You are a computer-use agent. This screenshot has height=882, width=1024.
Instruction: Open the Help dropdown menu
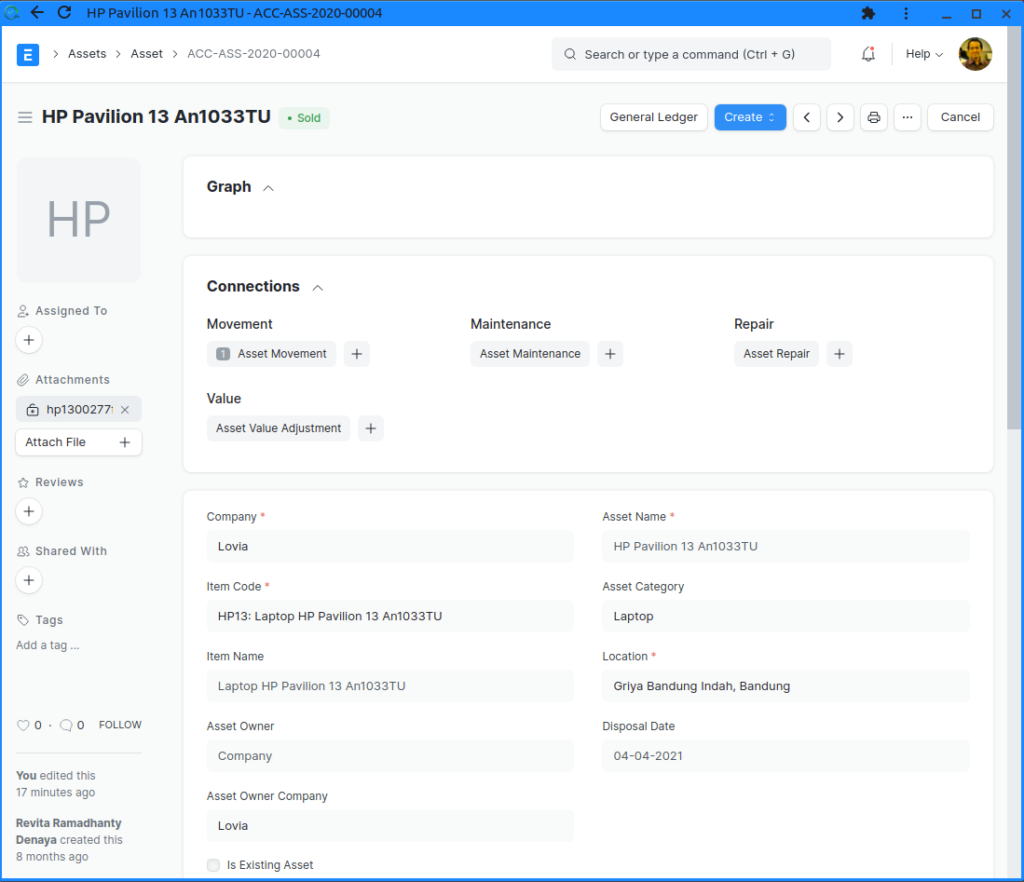923,54
